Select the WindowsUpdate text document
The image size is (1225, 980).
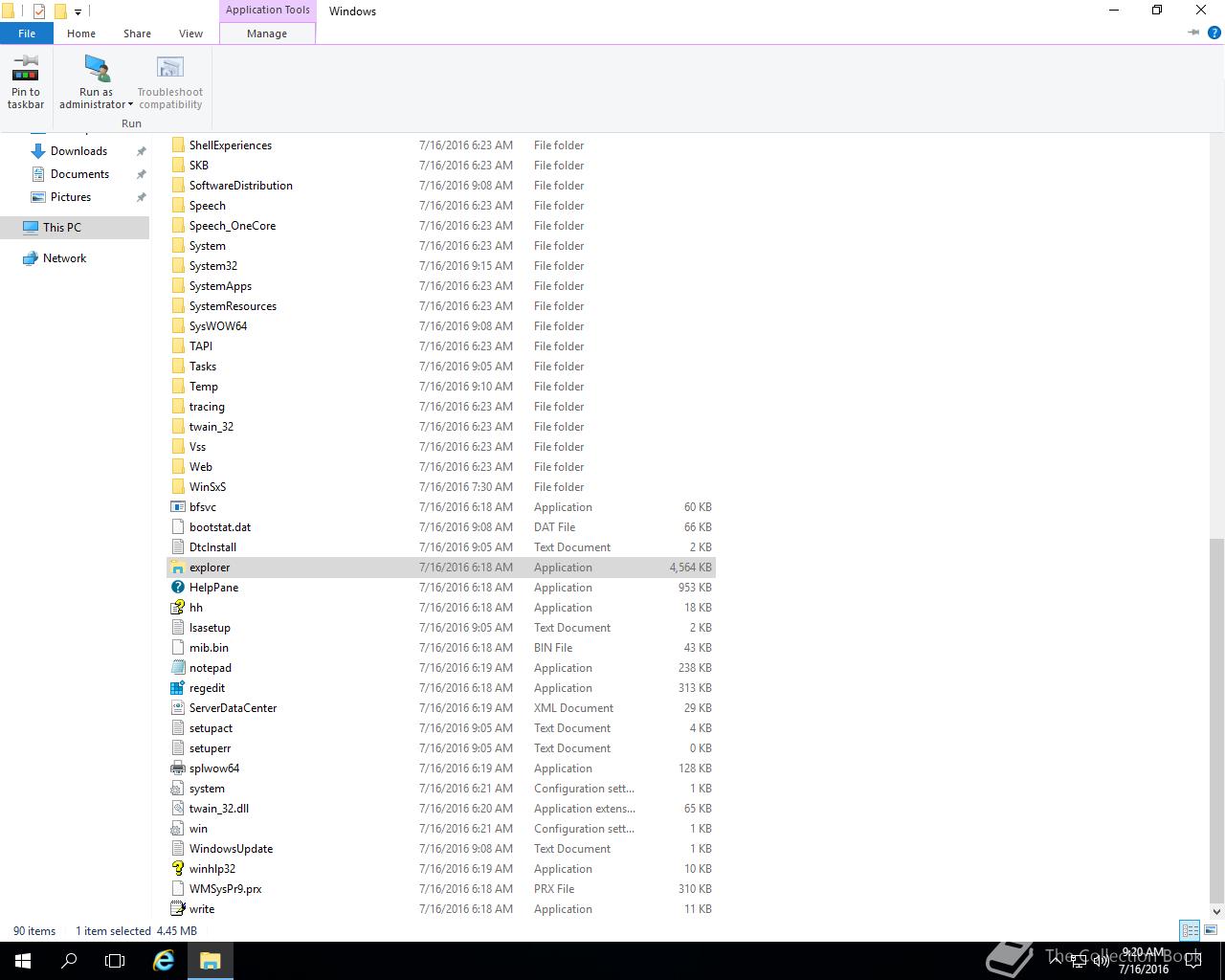point(441,849)
